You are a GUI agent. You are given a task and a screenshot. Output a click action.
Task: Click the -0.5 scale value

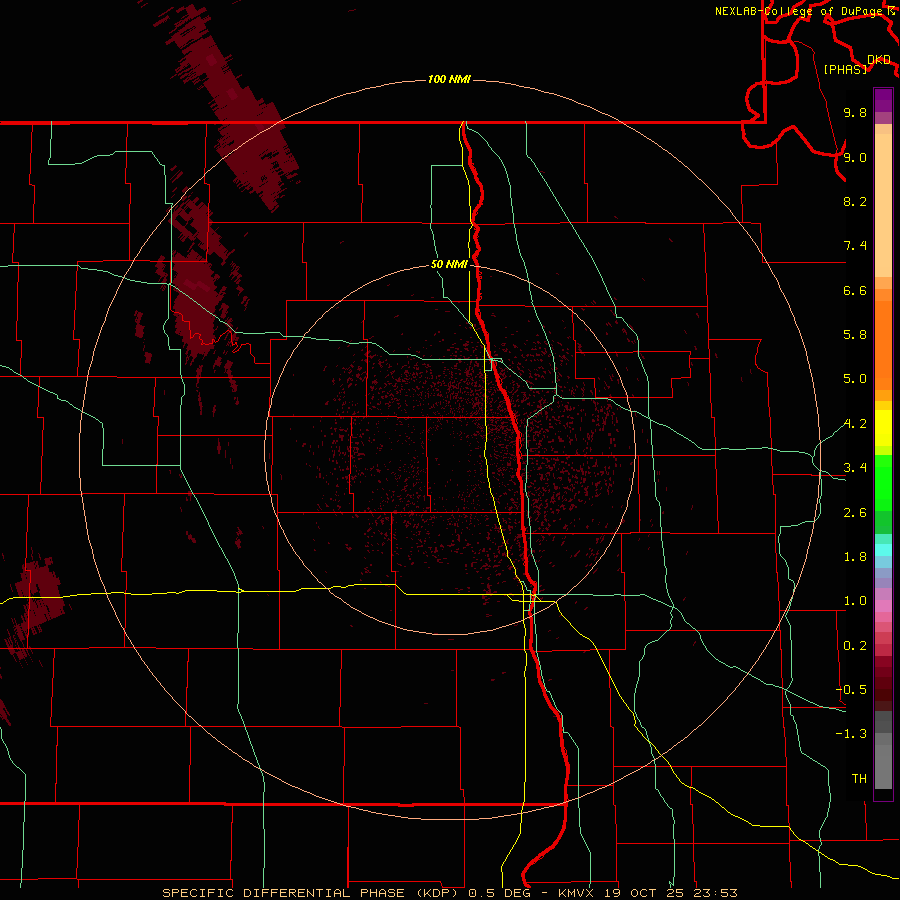click(x=851, y=690)
